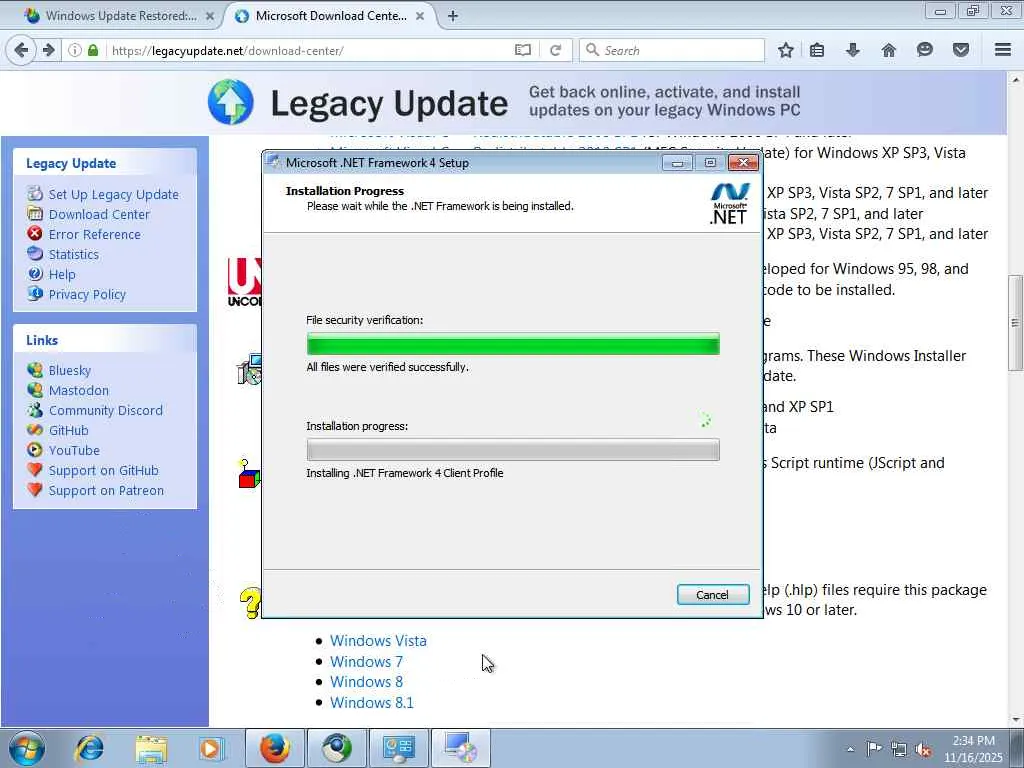Click the Legacy Update globe logo
Viewport: 1024px width, 768px height.
[x=231, y=102]
